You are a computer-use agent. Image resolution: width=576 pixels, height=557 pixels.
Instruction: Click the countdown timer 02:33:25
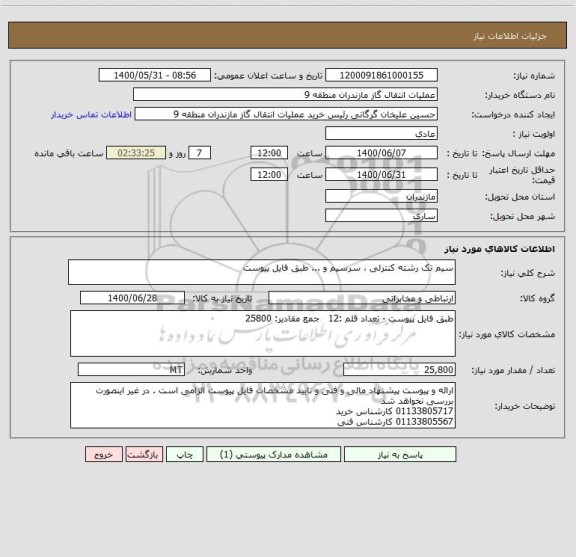136,153
